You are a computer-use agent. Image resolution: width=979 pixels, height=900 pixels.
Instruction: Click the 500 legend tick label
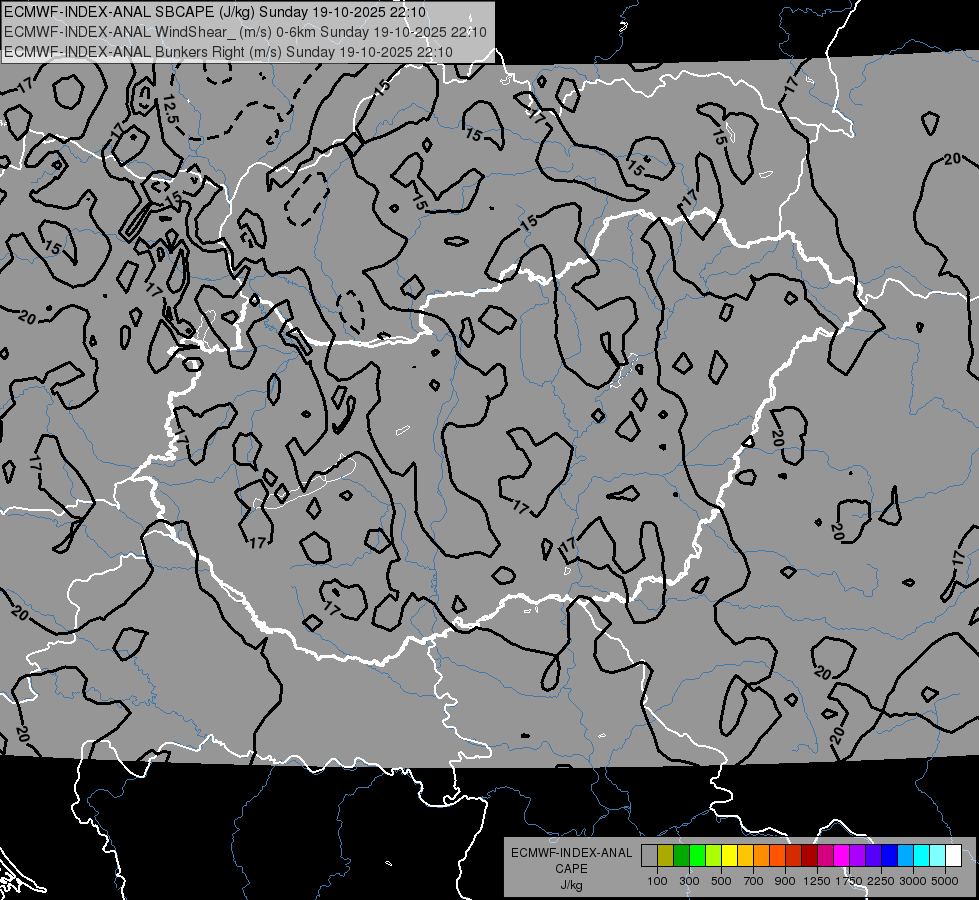click(x=721, y=881)
